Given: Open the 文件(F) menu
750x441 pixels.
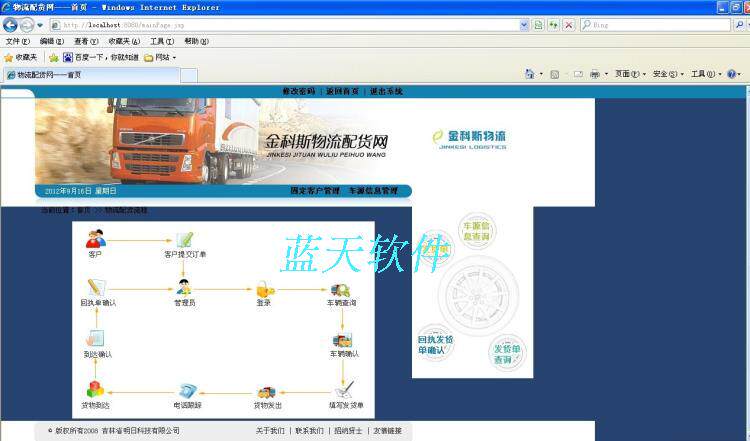Looking at the screenshot, I should click(18, 42).
